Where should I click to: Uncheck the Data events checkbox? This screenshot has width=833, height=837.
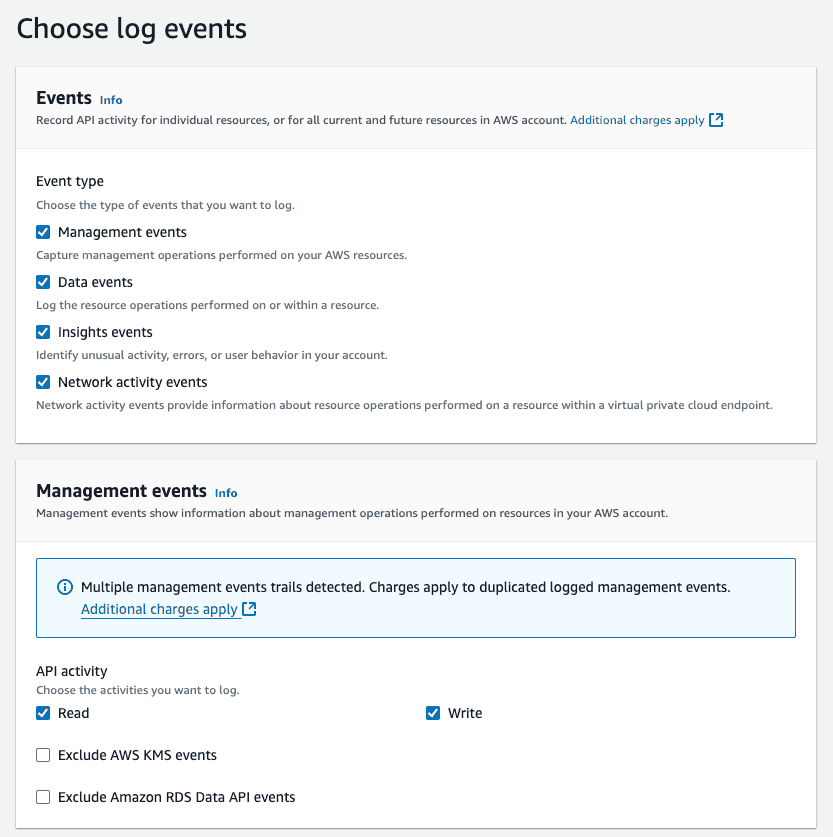pyautogui.click(x=43, y=281)
